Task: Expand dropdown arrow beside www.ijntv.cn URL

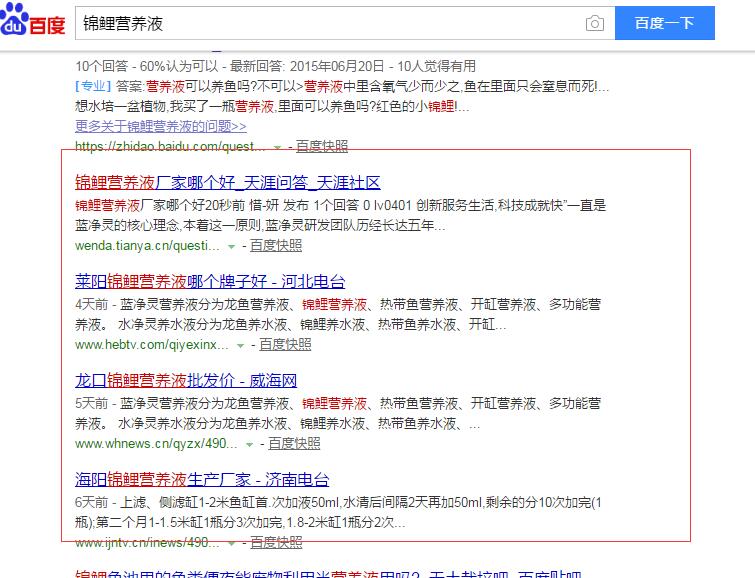Action: [231, 543]
